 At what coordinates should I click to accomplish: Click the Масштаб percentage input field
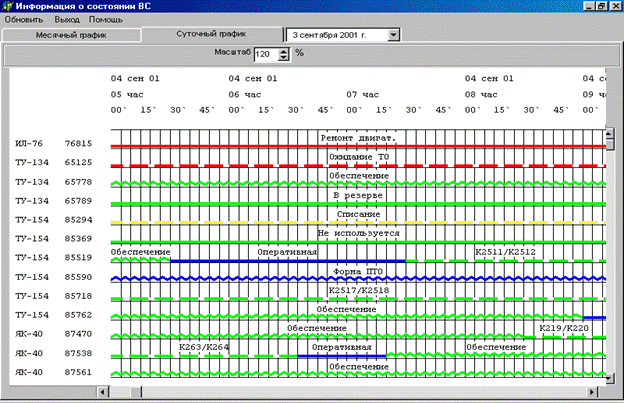[264, 54]
